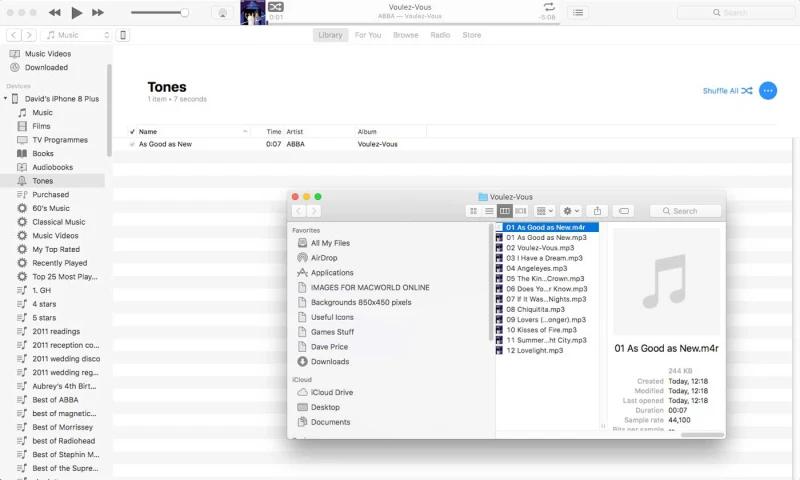
Task: Open Finder's Action gear dropdown
Action: pyautogui.click(x=572, y=211)
